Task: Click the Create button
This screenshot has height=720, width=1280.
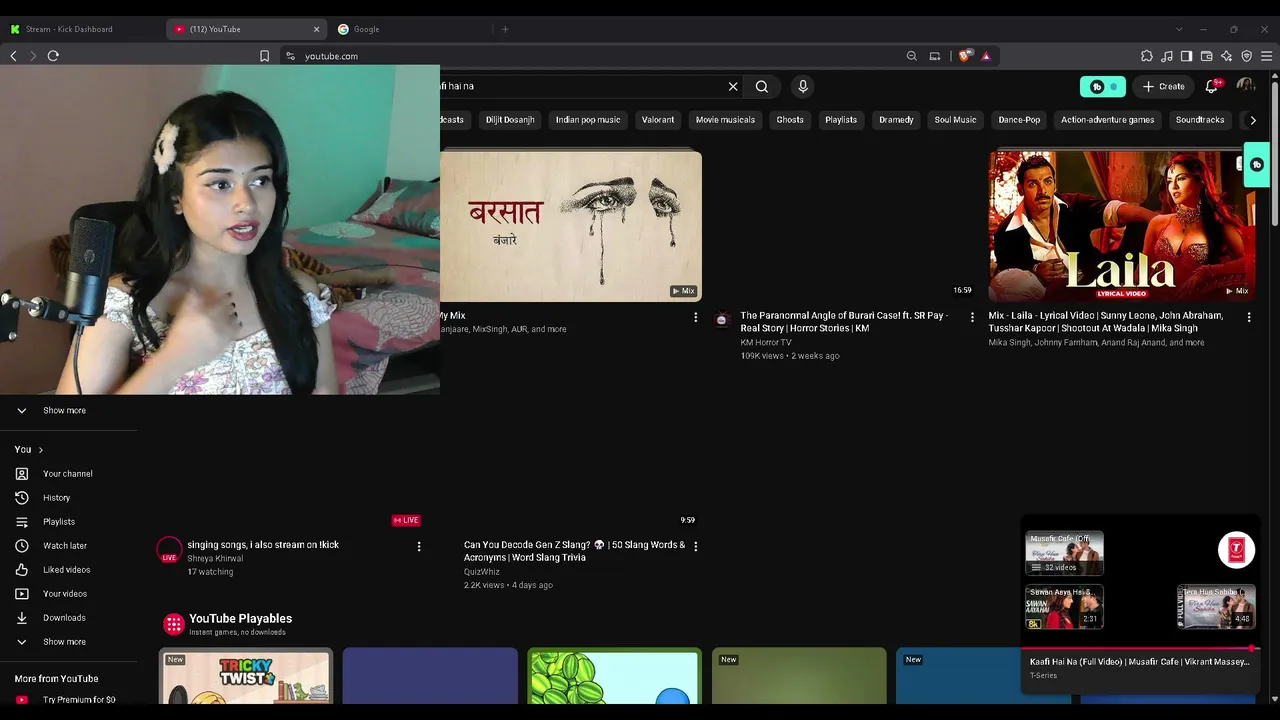Action: point(1164,87)
